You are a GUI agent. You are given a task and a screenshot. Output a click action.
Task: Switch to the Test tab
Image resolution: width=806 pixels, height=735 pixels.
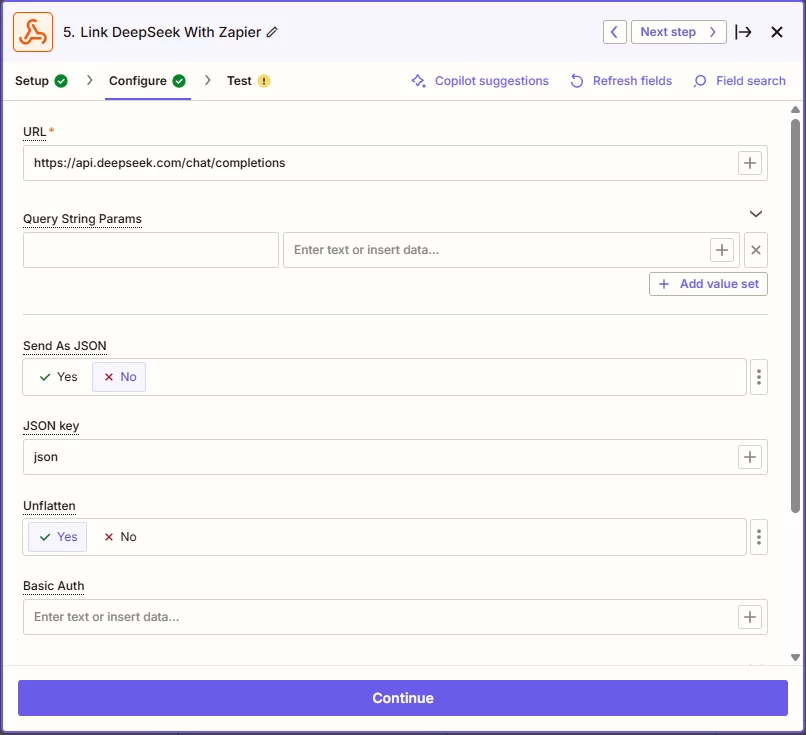click(248, 81)
